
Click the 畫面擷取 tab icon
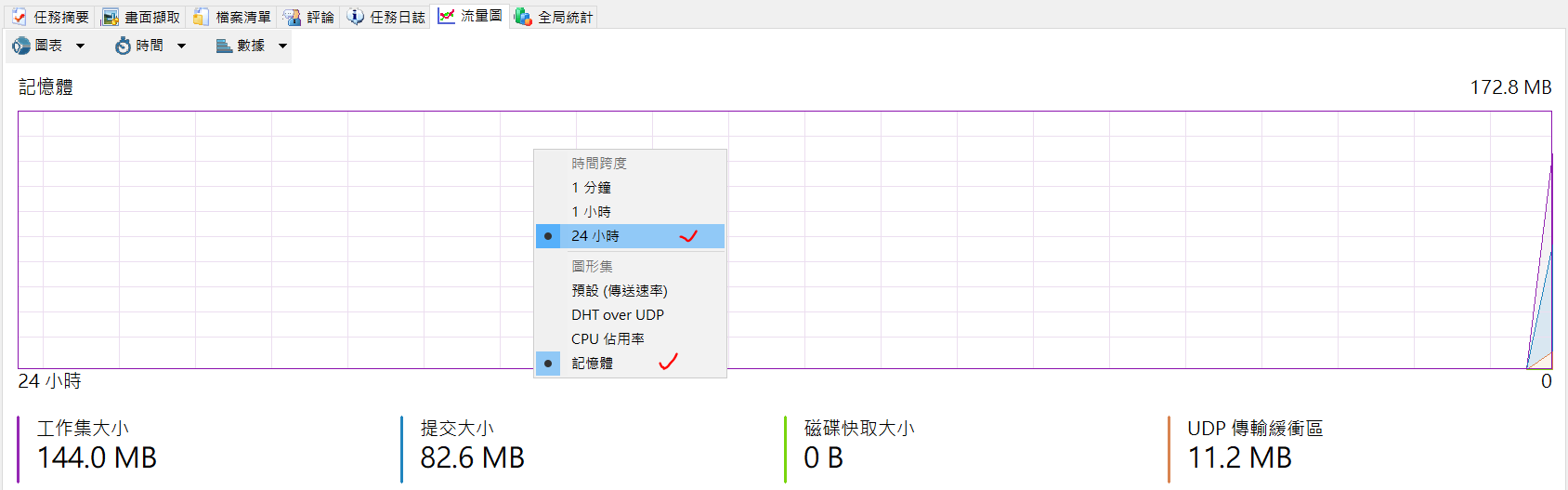coord(110,17)
